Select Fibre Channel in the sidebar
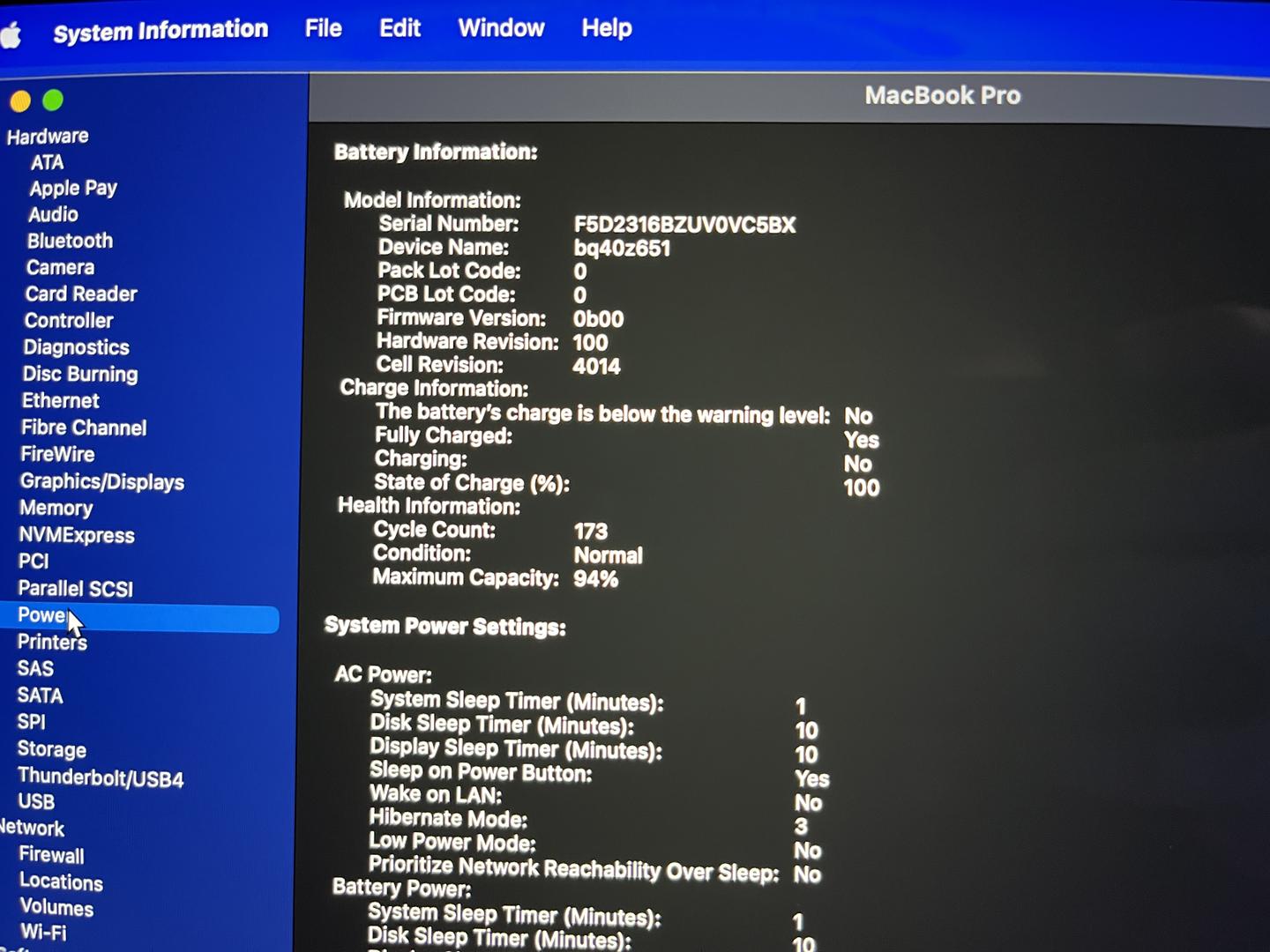 click(x=84, y=428)
